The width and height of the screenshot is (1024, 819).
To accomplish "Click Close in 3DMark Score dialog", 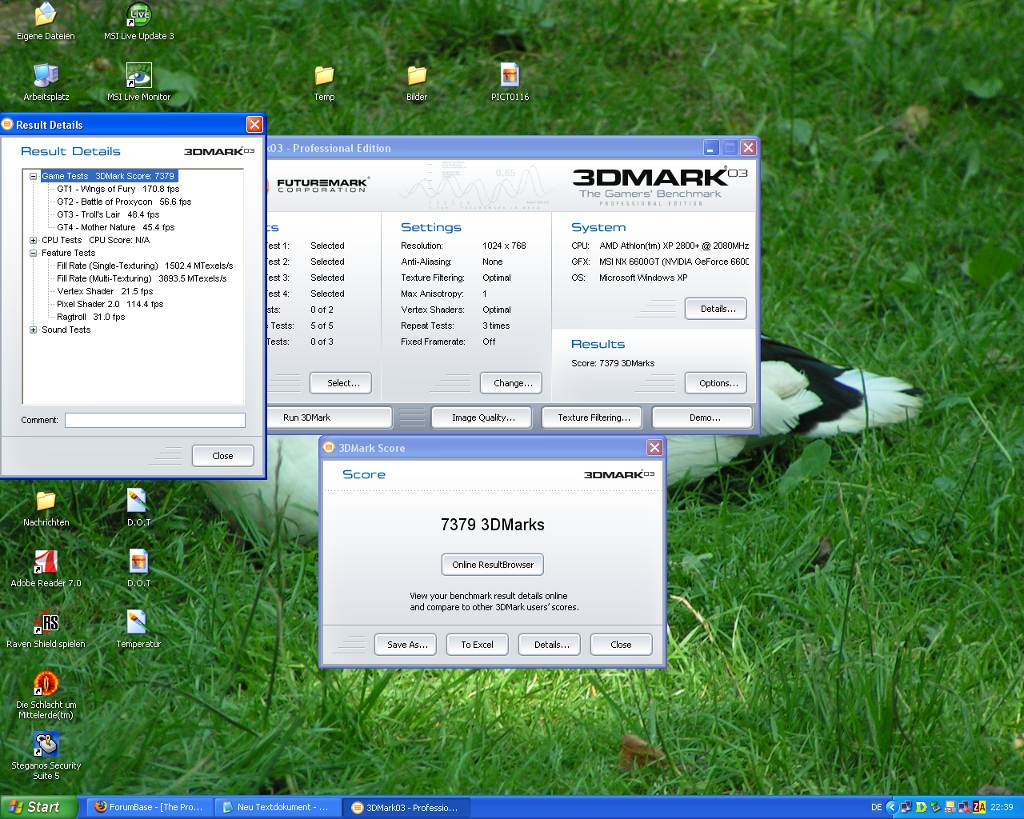I will pyautogui.click(x=621, y=644).
